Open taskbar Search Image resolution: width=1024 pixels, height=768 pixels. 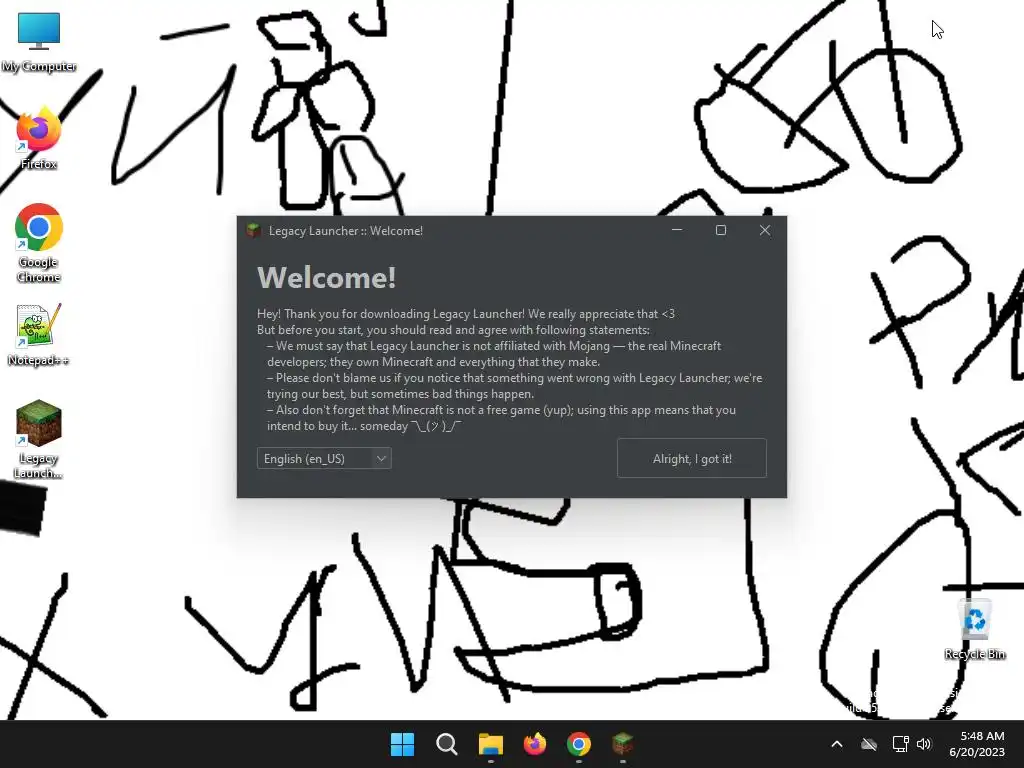(447, 744)
